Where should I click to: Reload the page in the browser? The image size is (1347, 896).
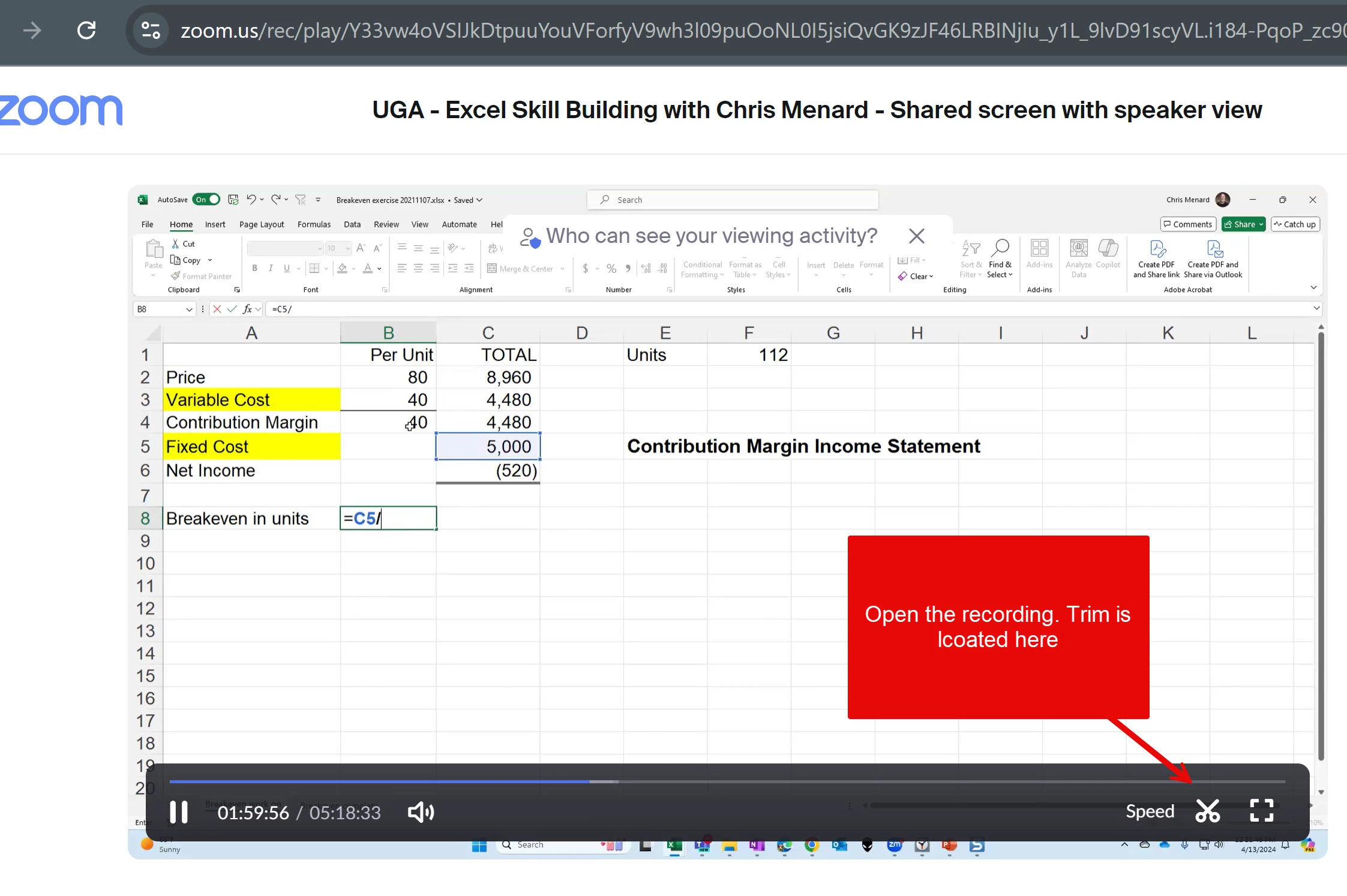(86, 30)
